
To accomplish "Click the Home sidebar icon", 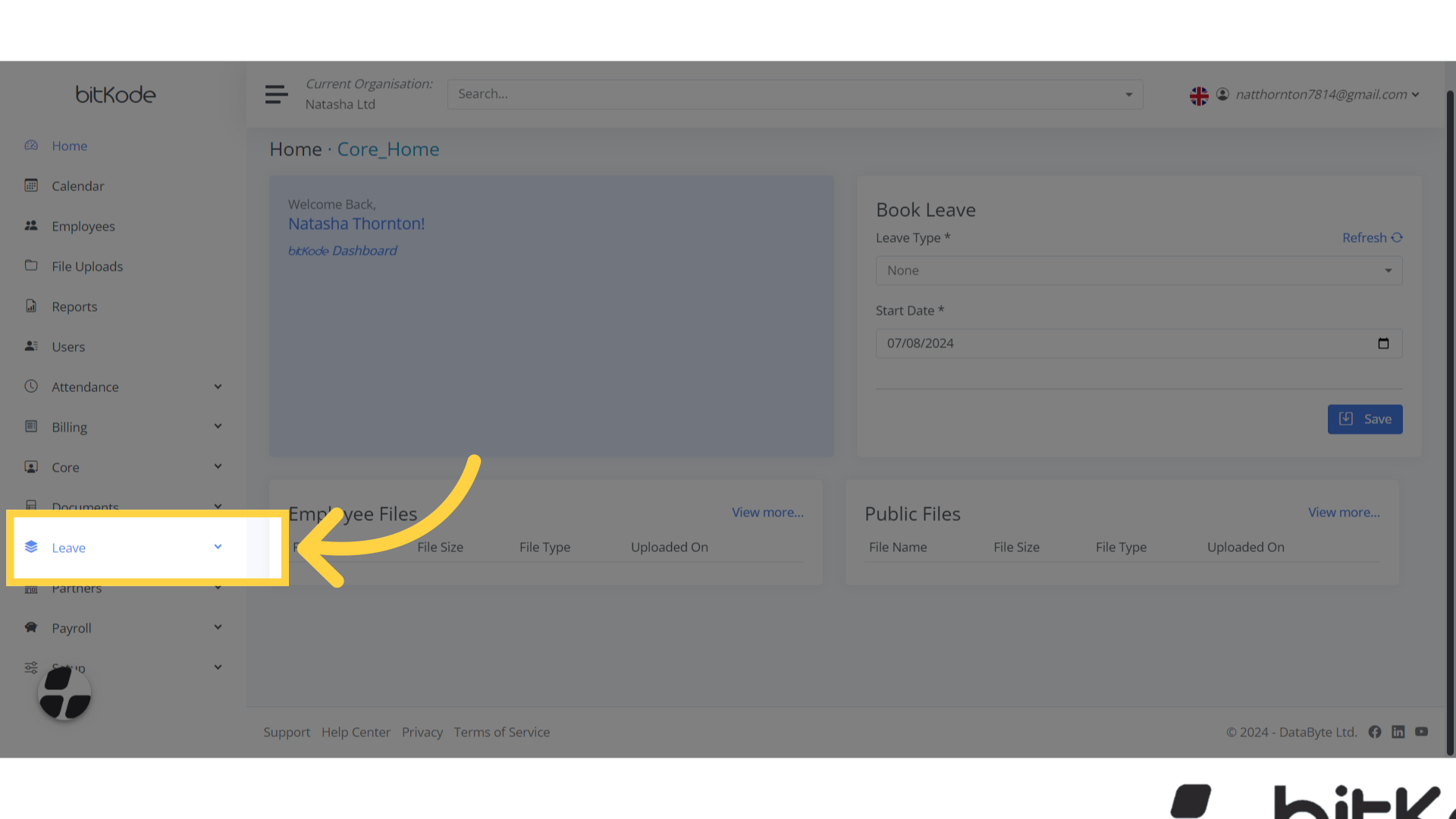I will (x=31, y=146).
